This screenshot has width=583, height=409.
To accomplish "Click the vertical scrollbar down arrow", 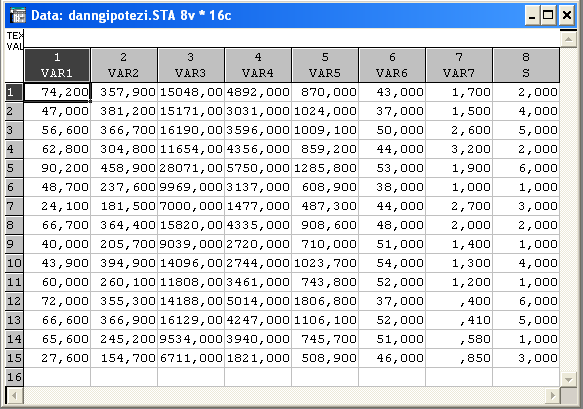I will [x=568, y=379].
